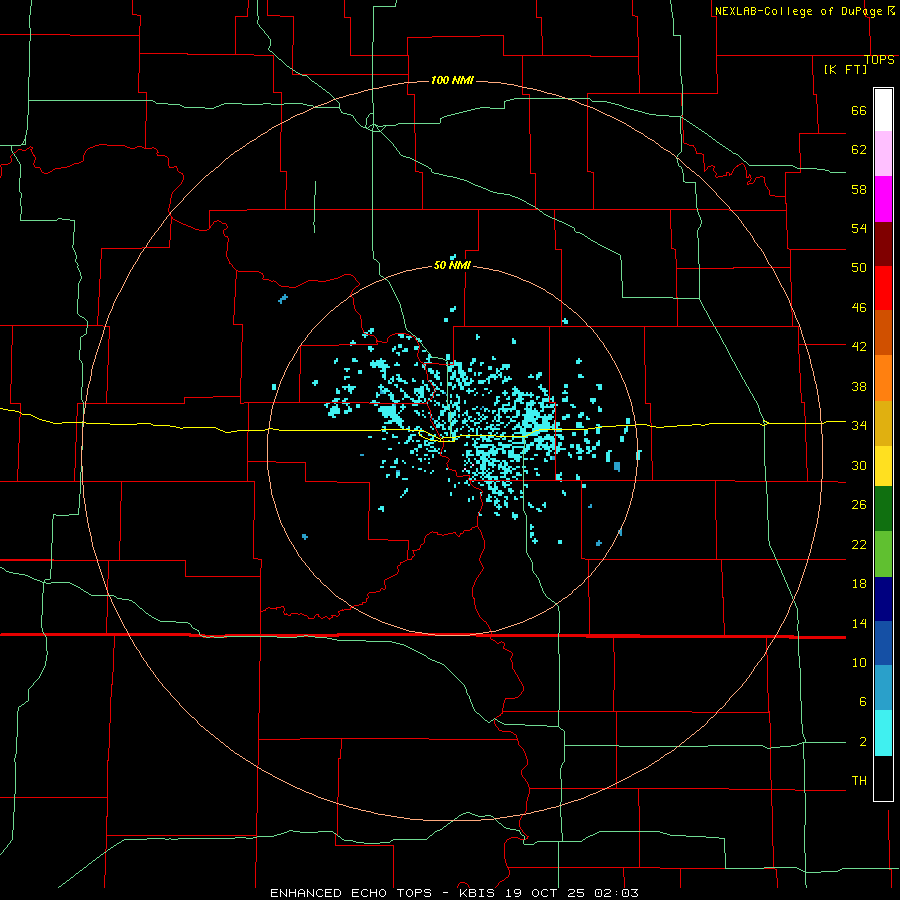Click the legend value 42

859,347
